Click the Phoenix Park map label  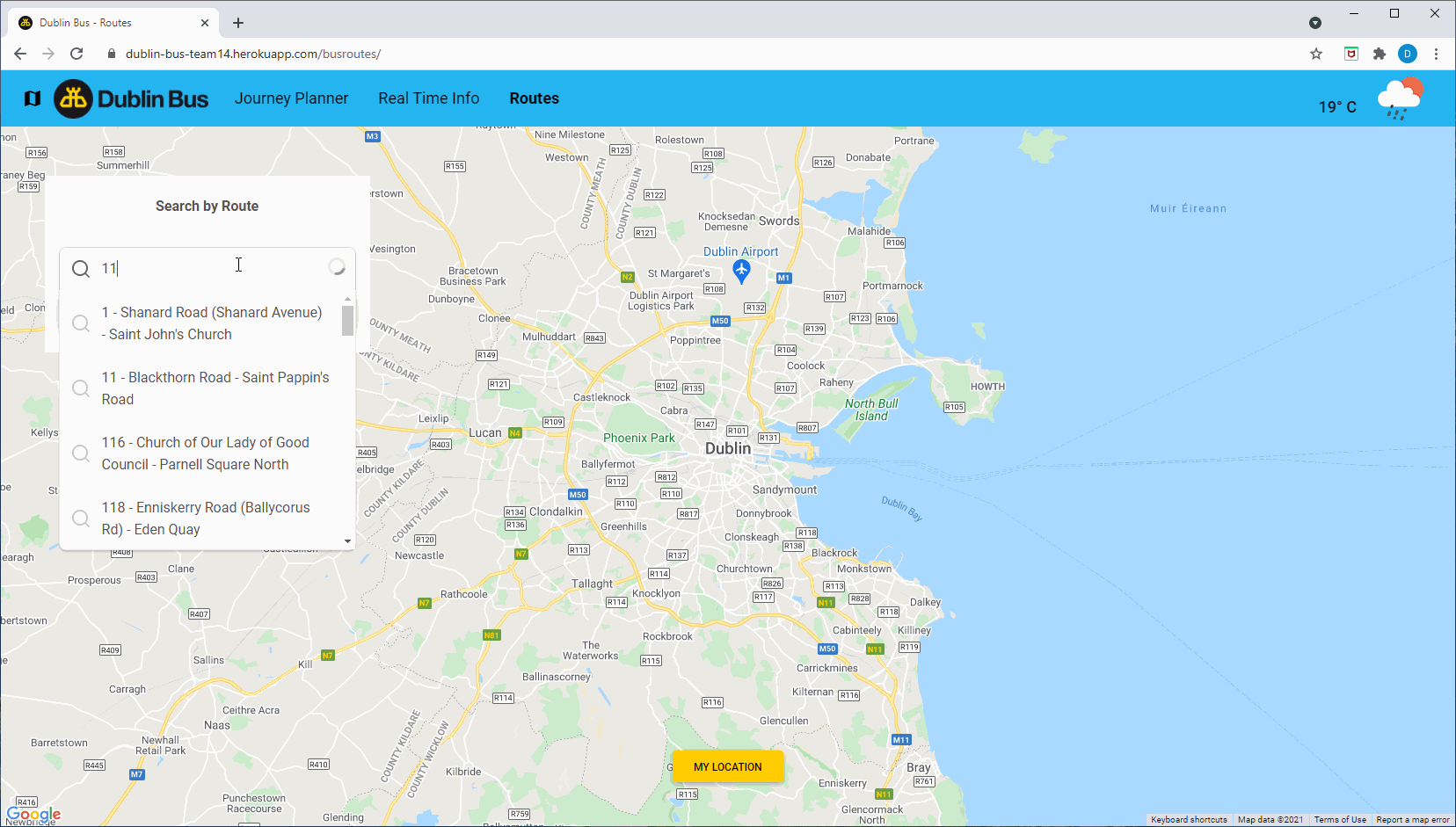coord(639,438)
